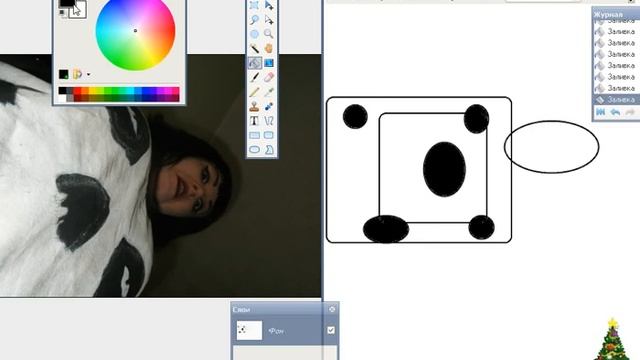Select the Recolor tool
The width and height of the screenshot is (640, 360).
click(269, 106)
